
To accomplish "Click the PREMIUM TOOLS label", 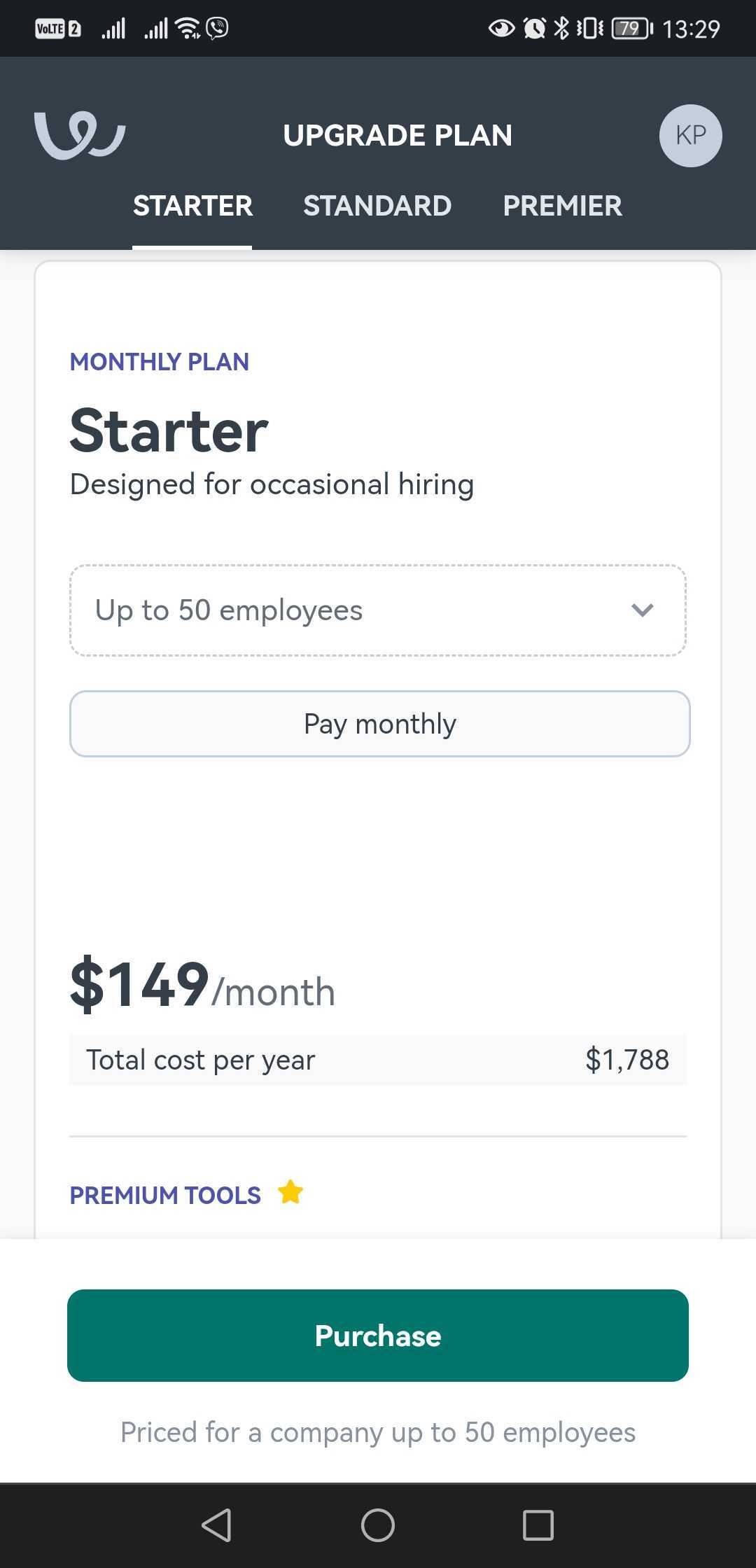I will 164,1195.
